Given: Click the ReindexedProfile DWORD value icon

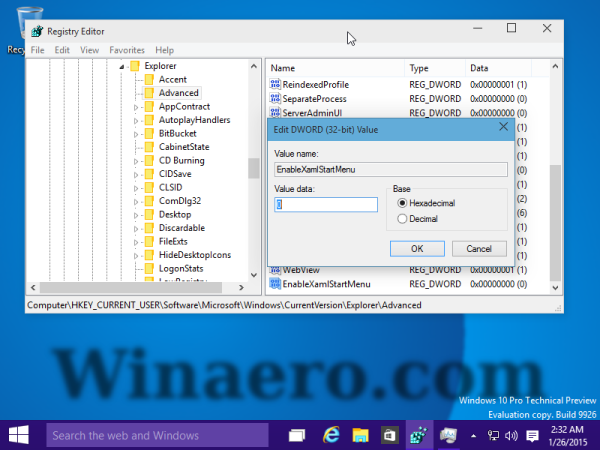Looking at the screenshot, I should tap(275, 84).
